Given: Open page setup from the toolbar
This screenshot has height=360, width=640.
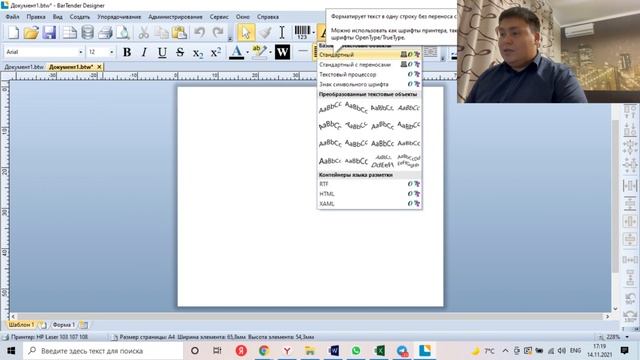Looking at the screenshot, I should pos(69,32).
